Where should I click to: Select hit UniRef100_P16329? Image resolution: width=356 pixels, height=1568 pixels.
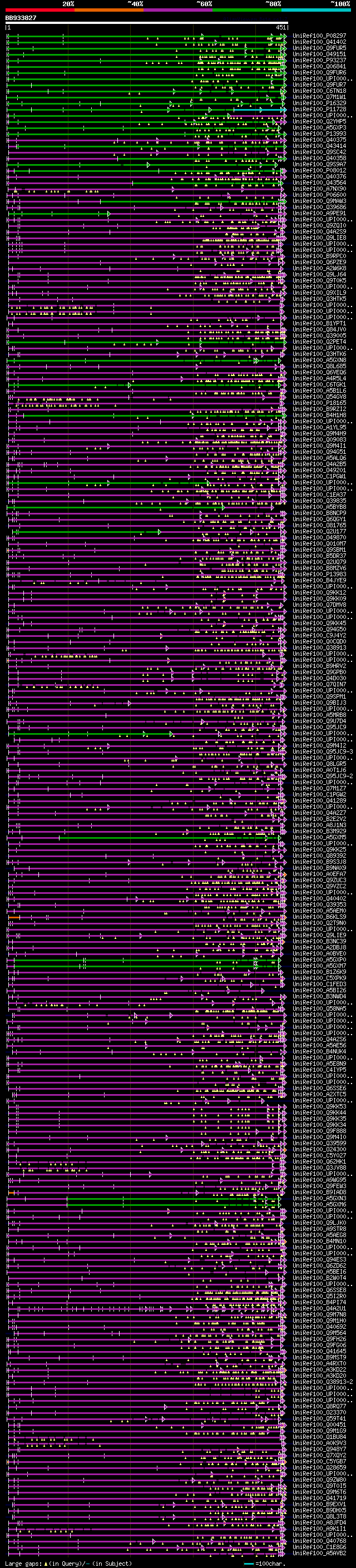pos(319,103)
